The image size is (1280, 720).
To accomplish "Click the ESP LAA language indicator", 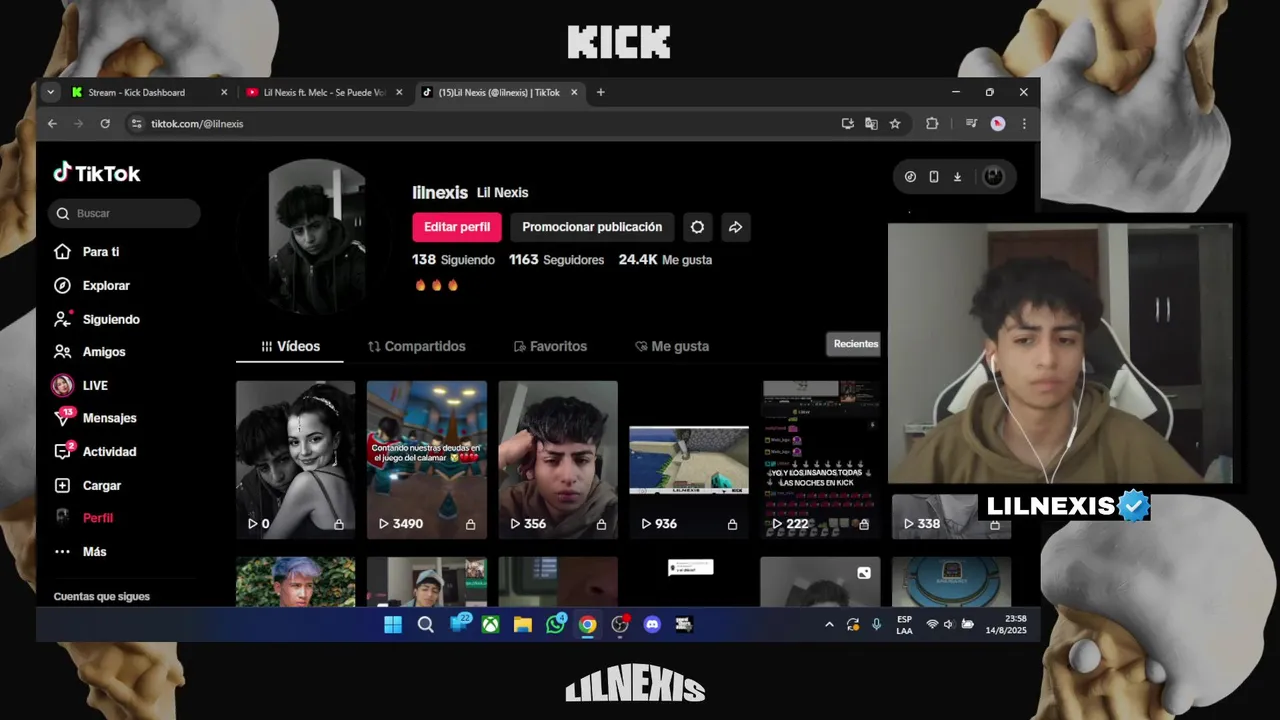I will (x=904, y=625).
